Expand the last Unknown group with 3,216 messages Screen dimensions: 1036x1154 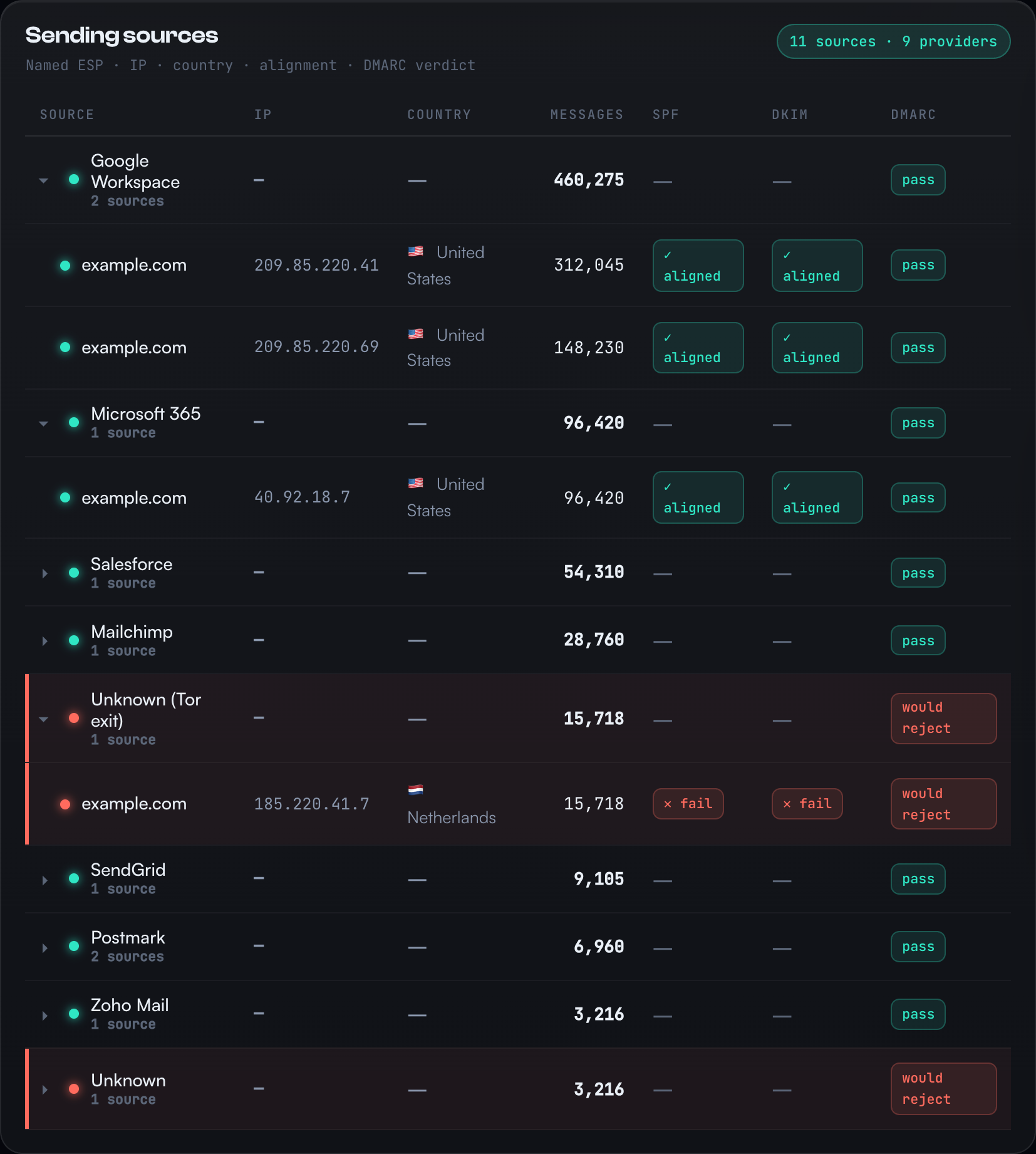pyautogui.click(x=44, y=1089)
